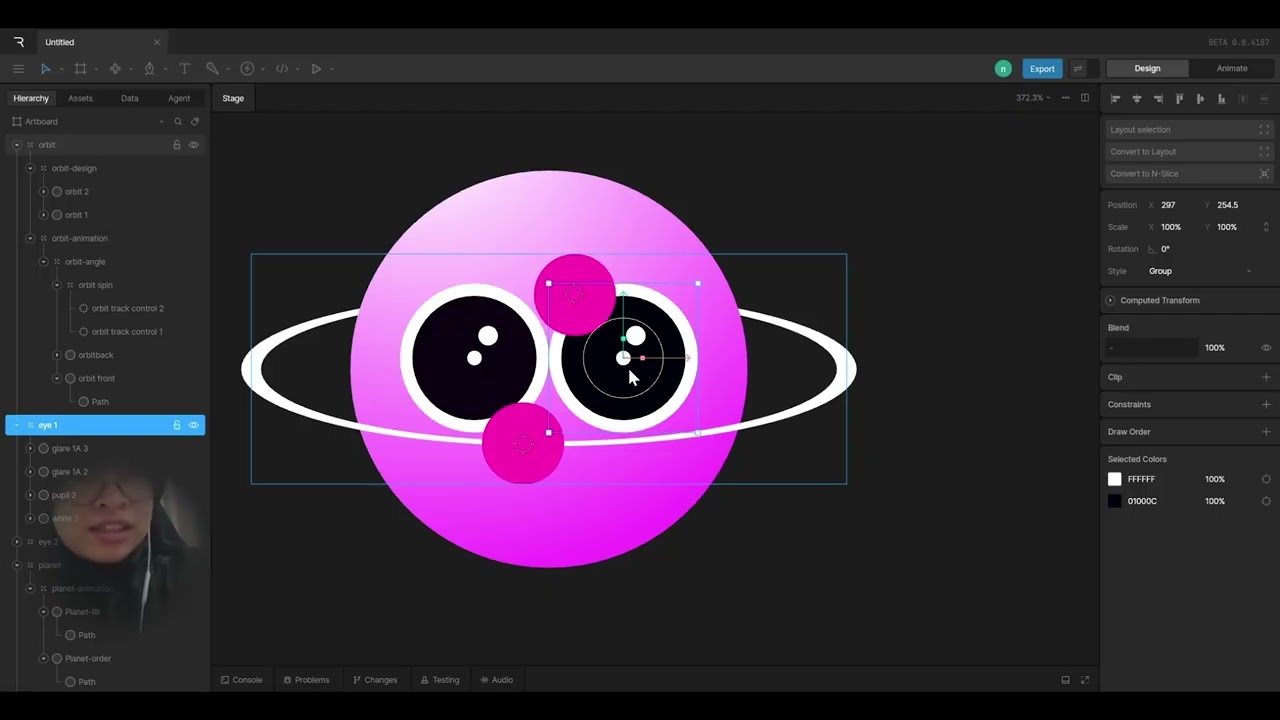This screenshot has width=1280, height=720.
Task: Expand the orbit 2 shape
Action: tap(43, 192)
